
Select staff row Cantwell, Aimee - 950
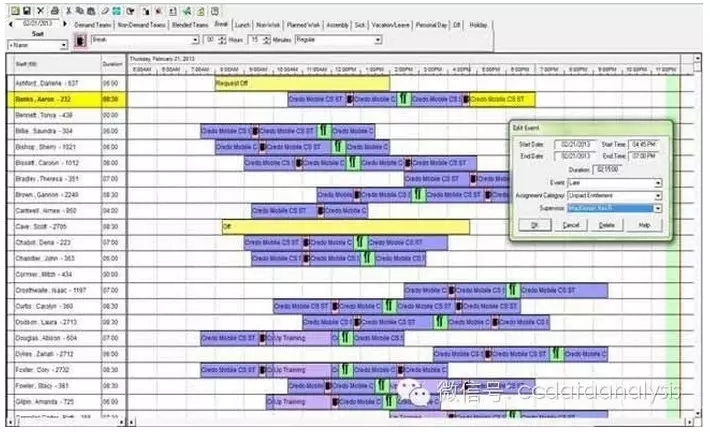pos(67,211)
